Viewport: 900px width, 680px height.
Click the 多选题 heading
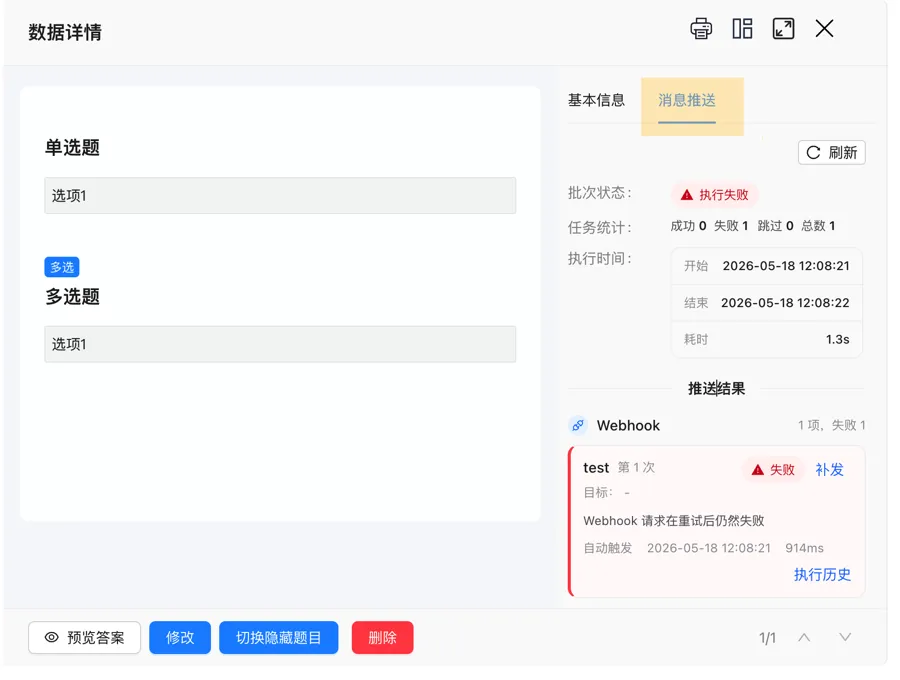click(x=72, y=297)
